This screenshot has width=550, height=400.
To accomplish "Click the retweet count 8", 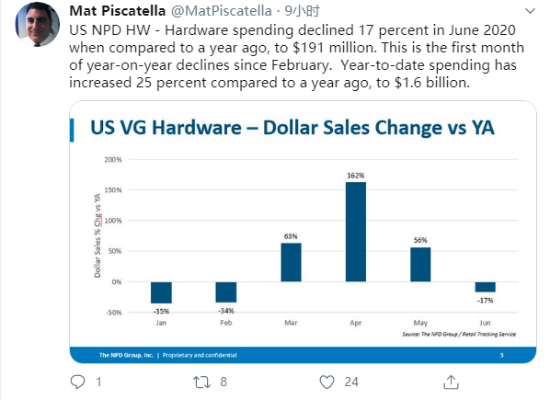I will point(223,382).
